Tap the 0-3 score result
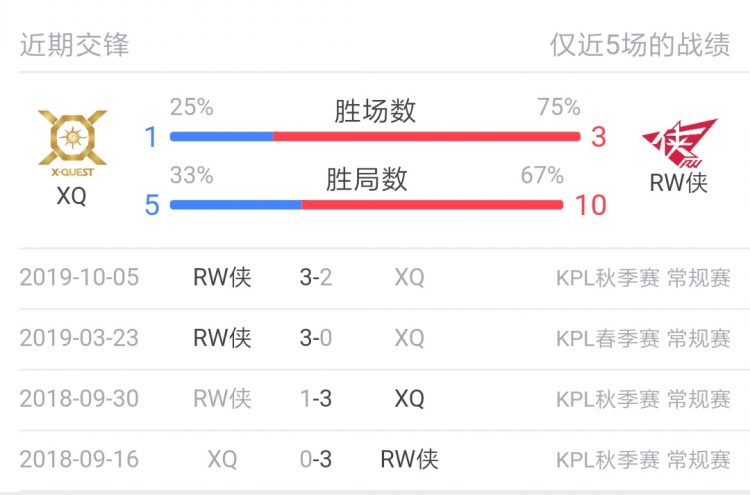The image size is (750, 495). (316, 459)
